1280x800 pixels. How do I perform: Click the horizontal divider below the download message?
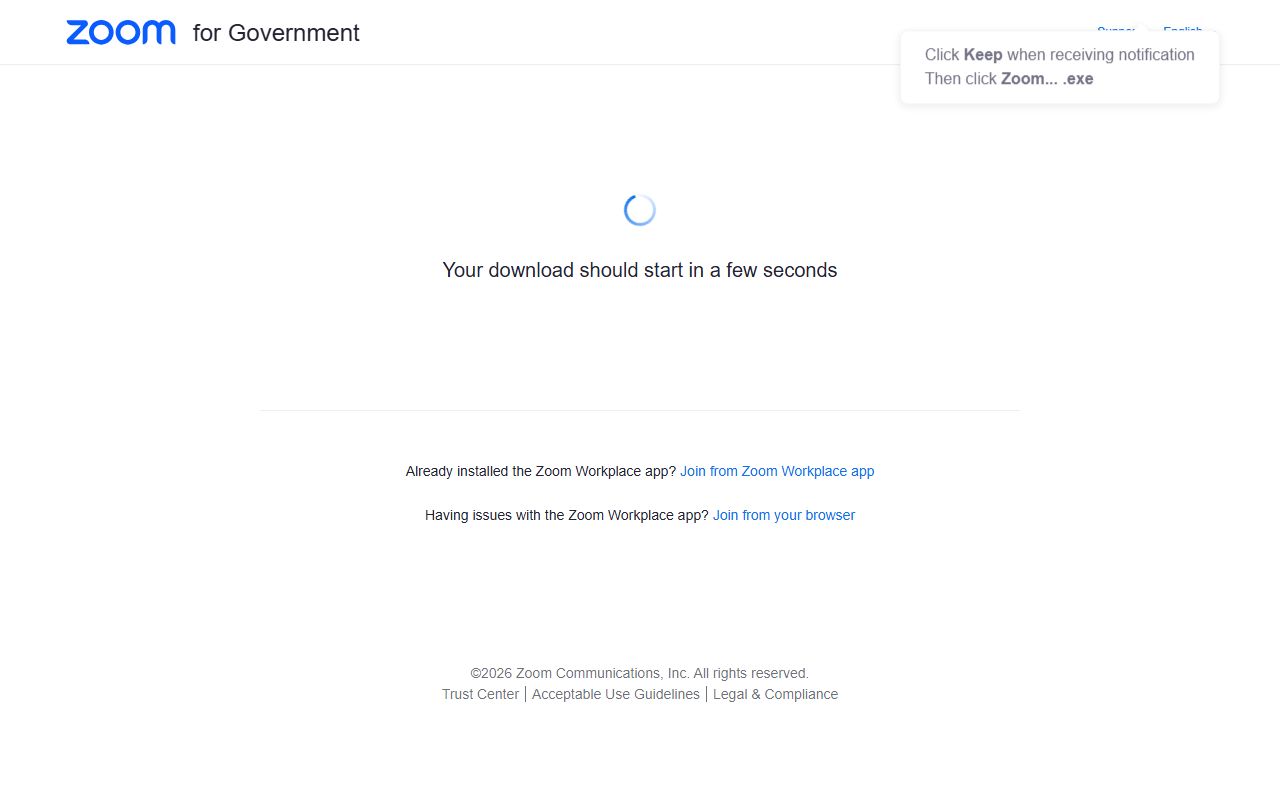coord(640,410)
